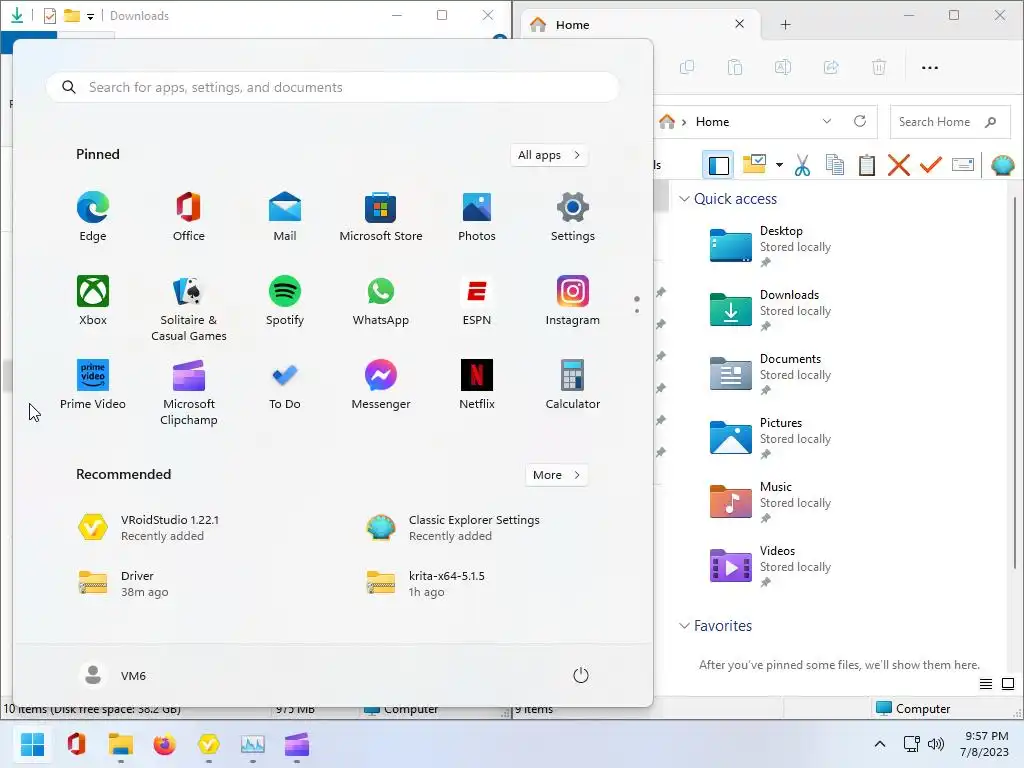
Task: Launch Office from the pinned apps
Action: coord(189,217)
